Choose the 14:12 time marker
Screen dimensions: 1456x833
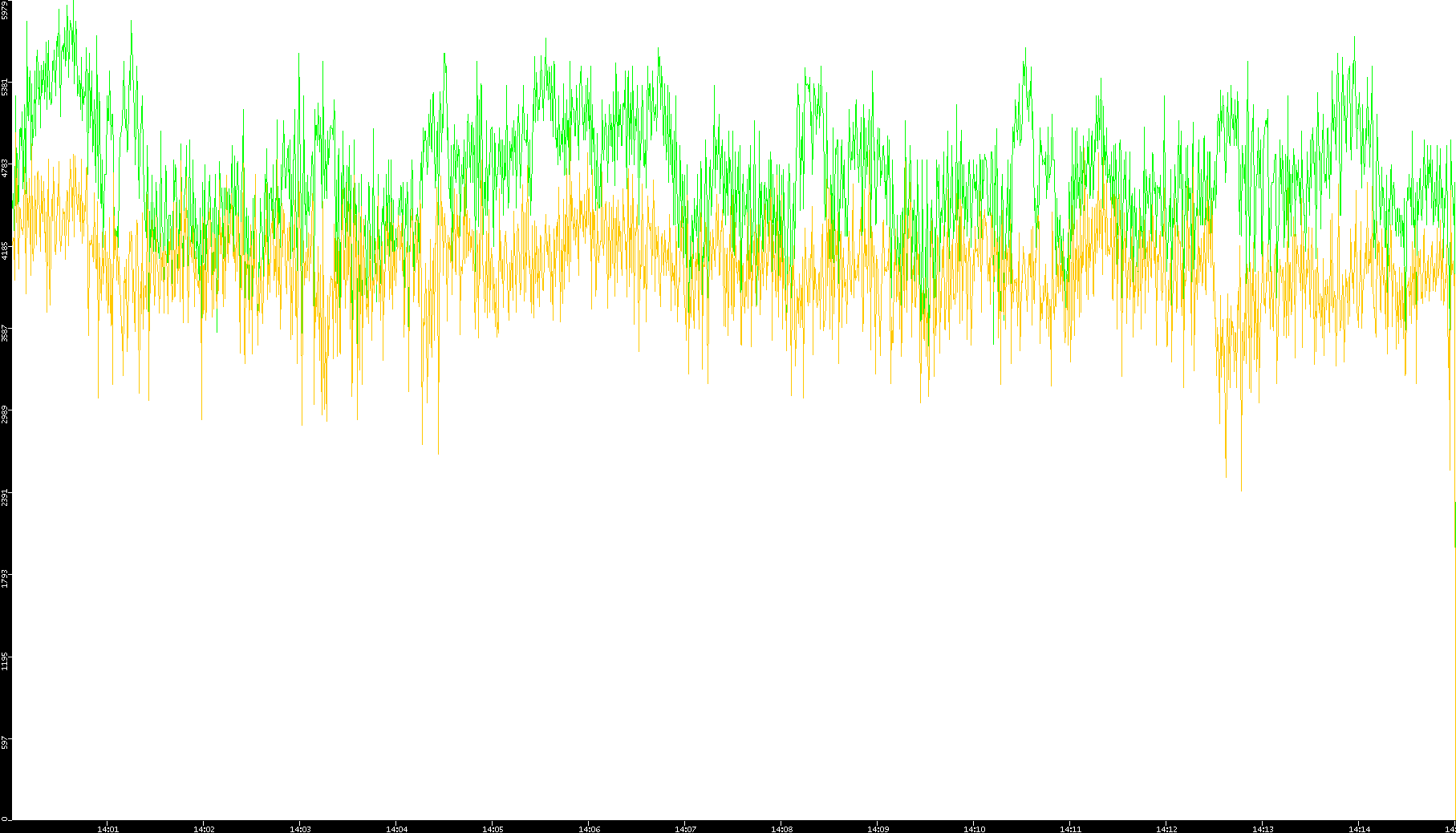(1166, 829)
